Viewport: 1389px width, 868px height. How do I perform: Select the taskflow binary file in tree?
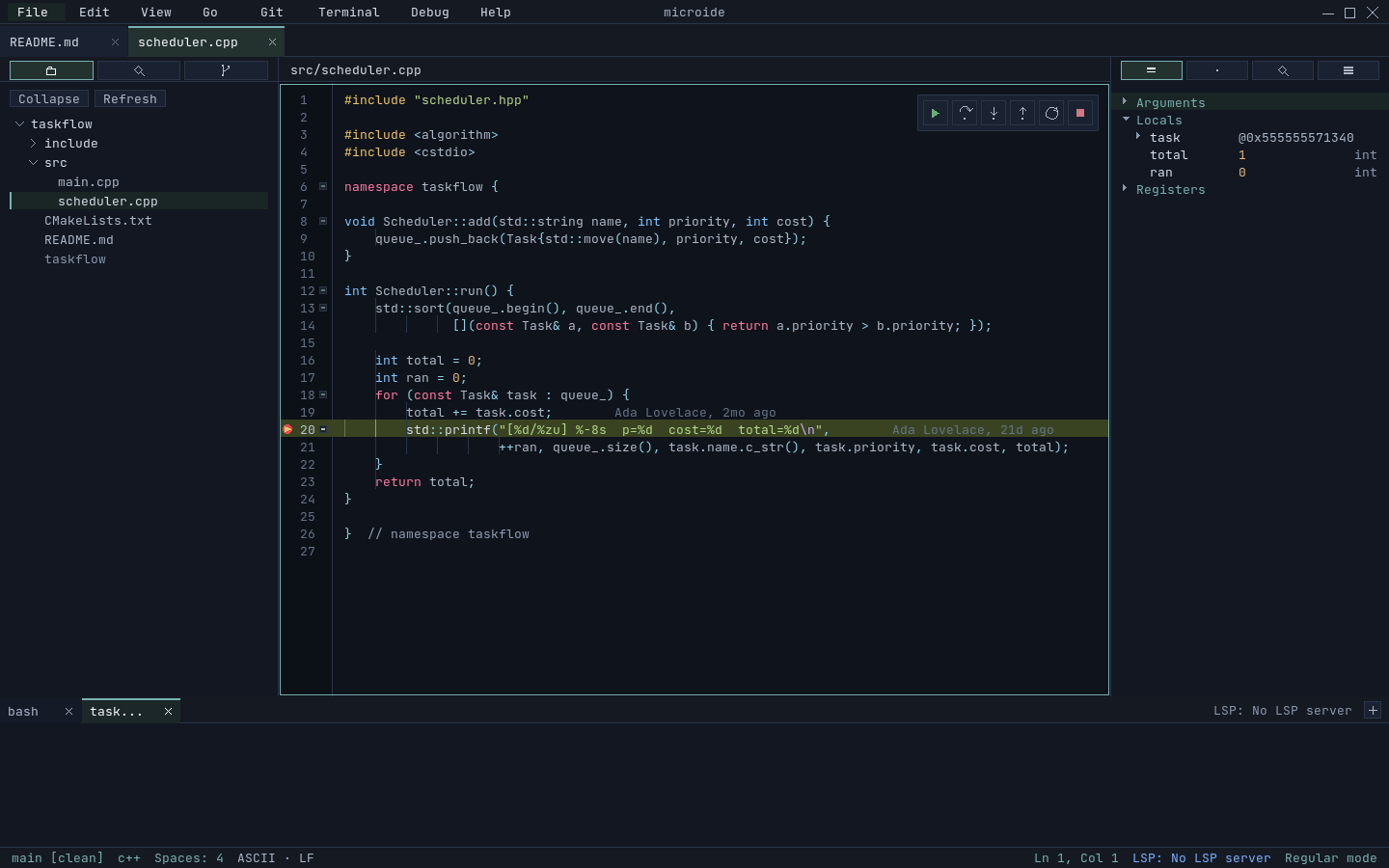[x=75, y=258]
